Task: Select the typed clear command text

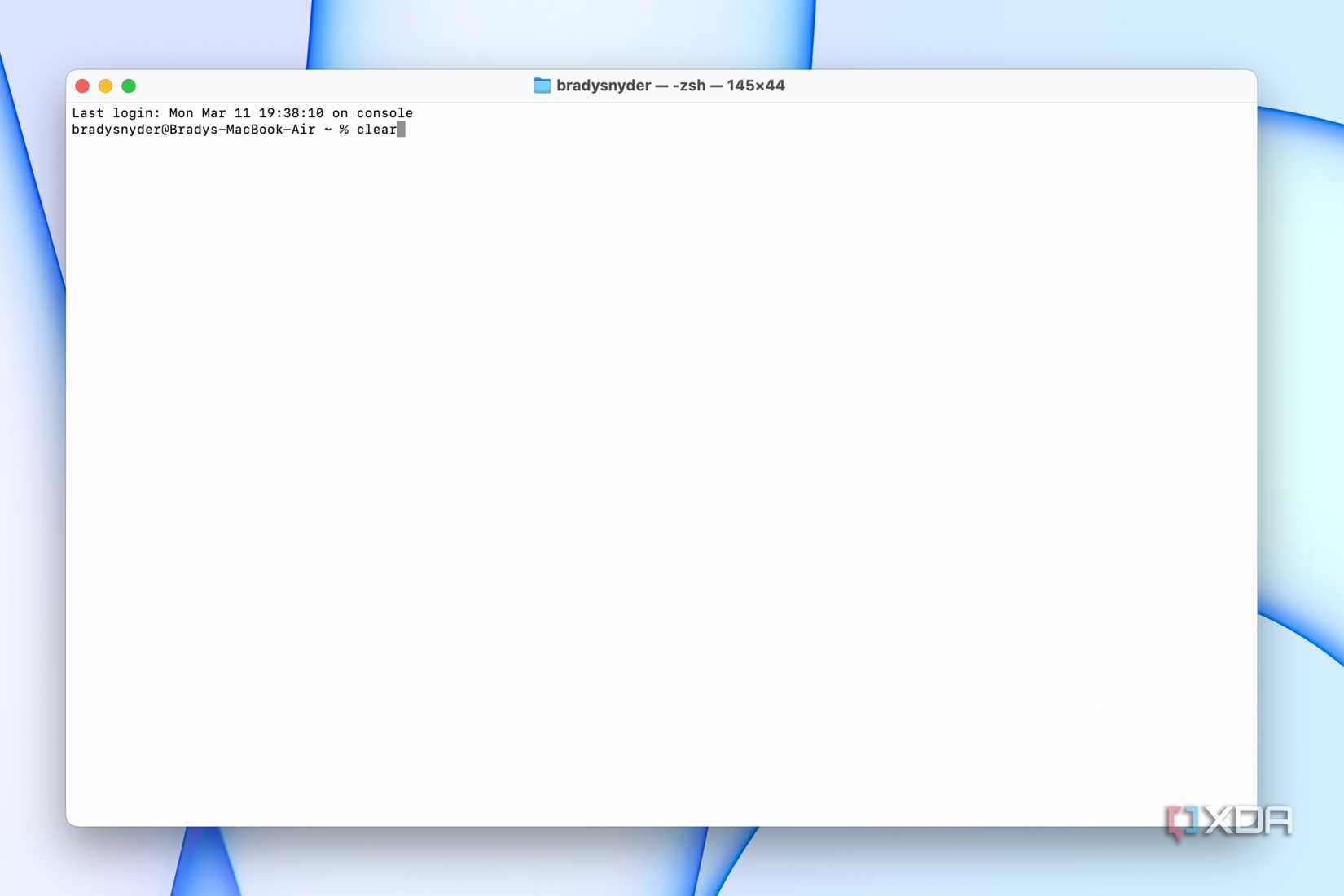Action: [x=375, y=130]
